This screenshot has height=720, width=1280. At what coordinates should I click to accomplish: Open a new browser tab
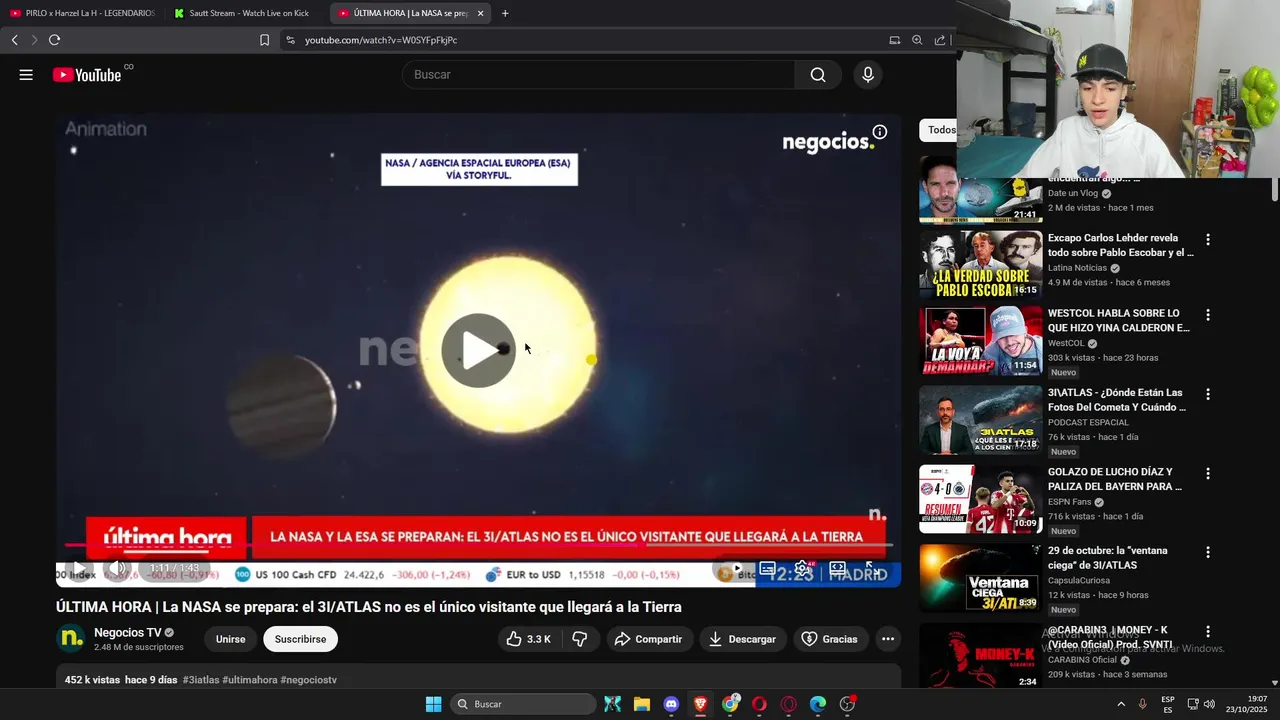click(x=505, y=13)
